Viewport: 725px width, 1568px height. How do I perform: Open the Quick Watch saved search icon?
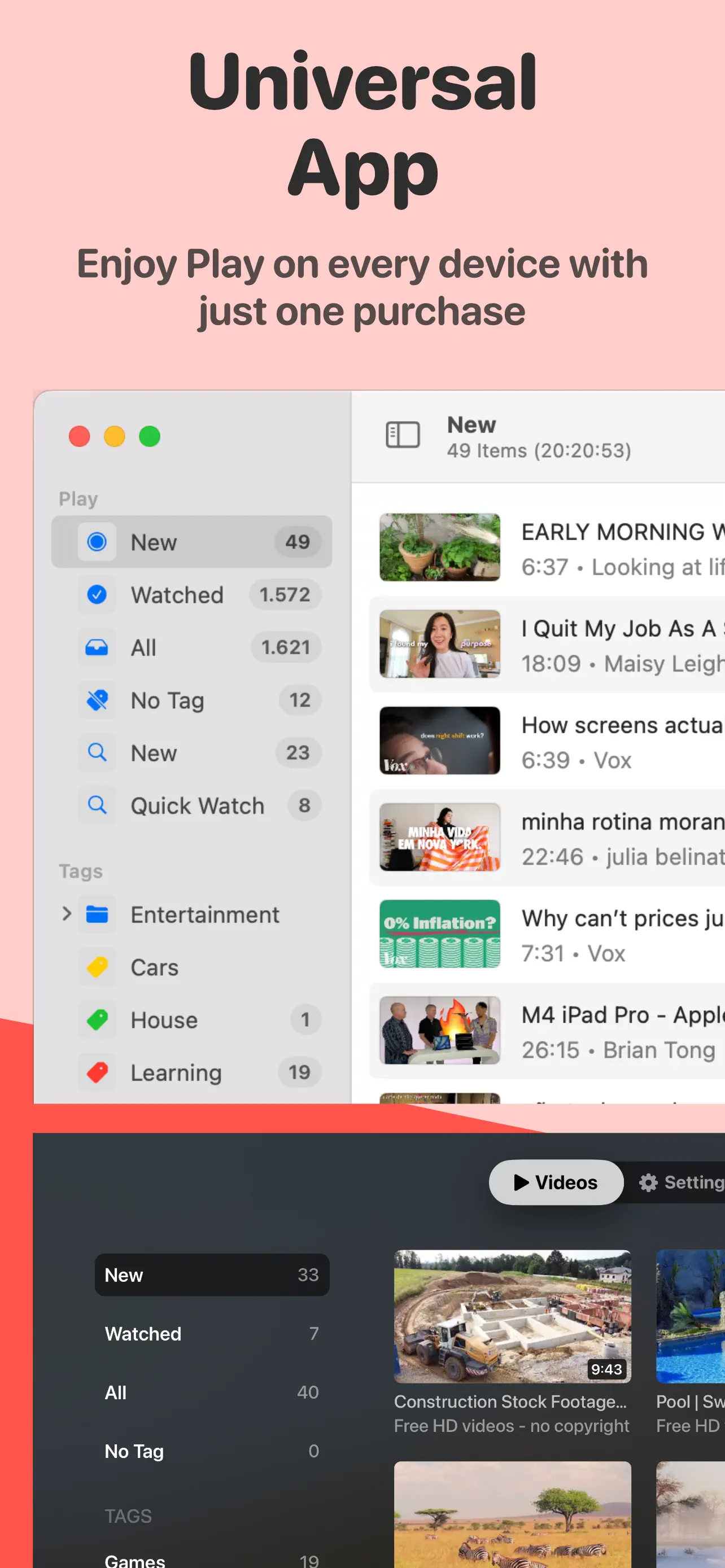(x=97, y=805)
